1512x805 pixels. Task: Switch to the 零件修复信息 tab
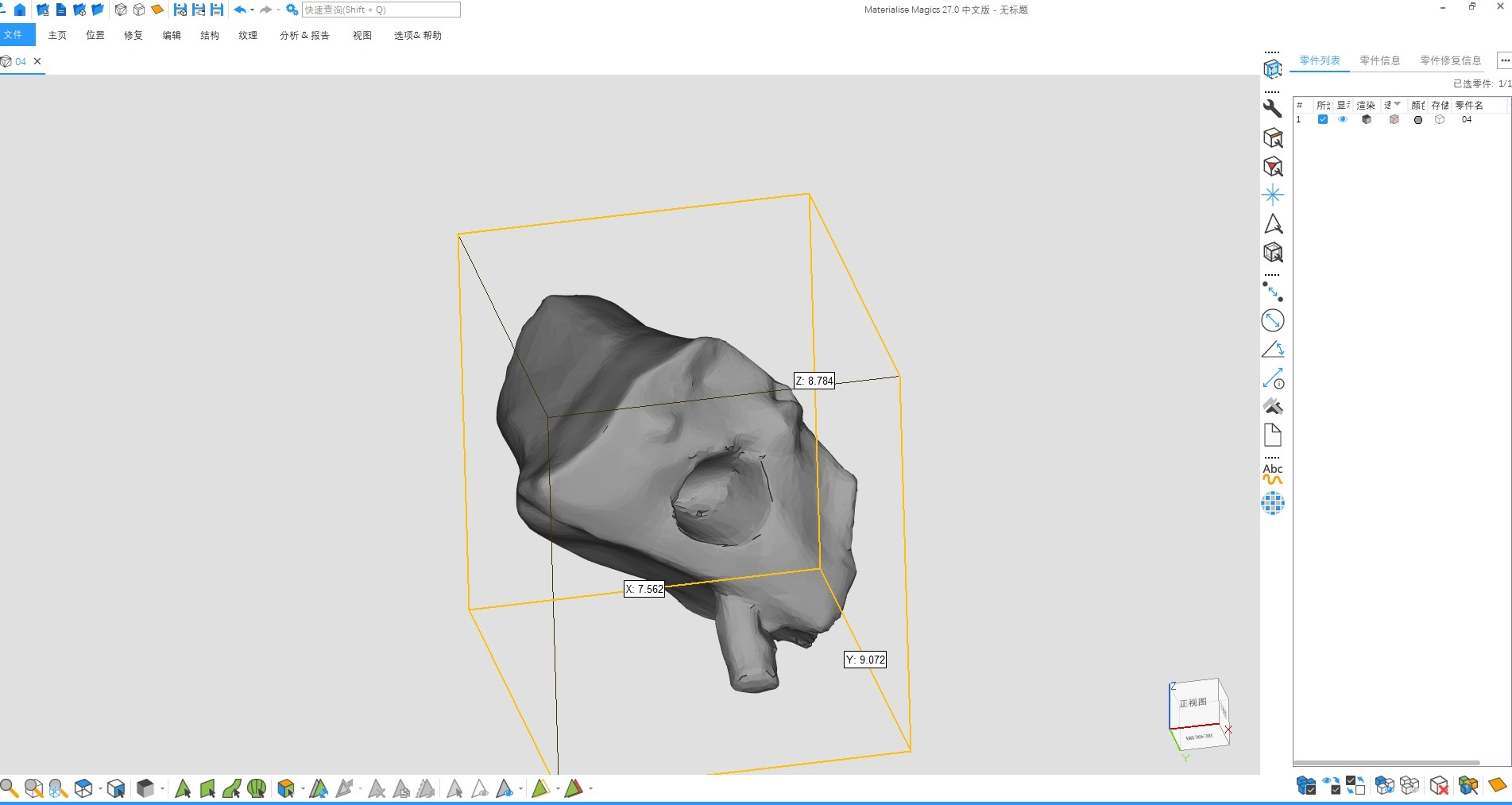[1450, 60]
